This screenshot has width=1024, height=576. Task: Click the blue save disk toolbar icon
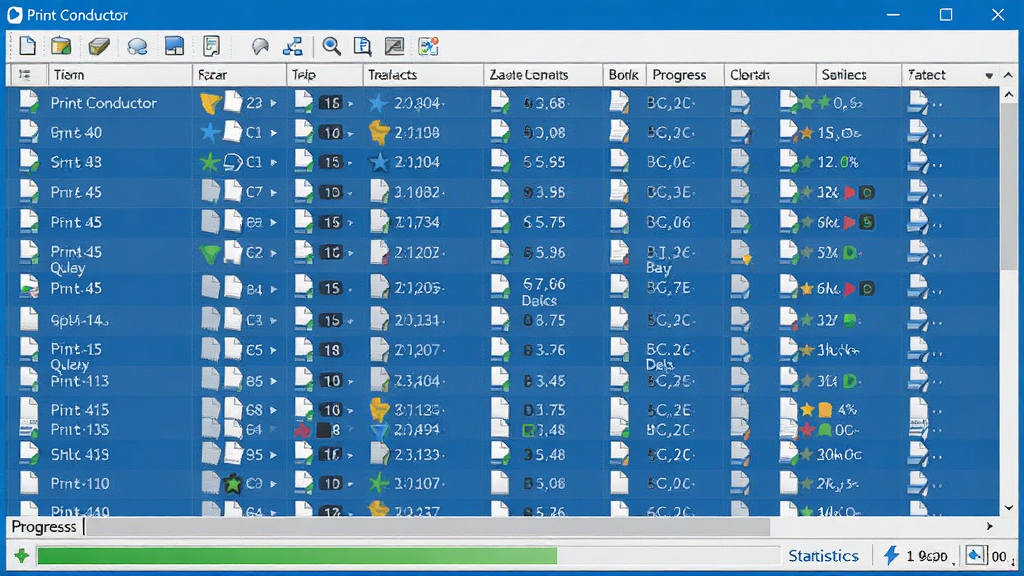click(174, 46)
